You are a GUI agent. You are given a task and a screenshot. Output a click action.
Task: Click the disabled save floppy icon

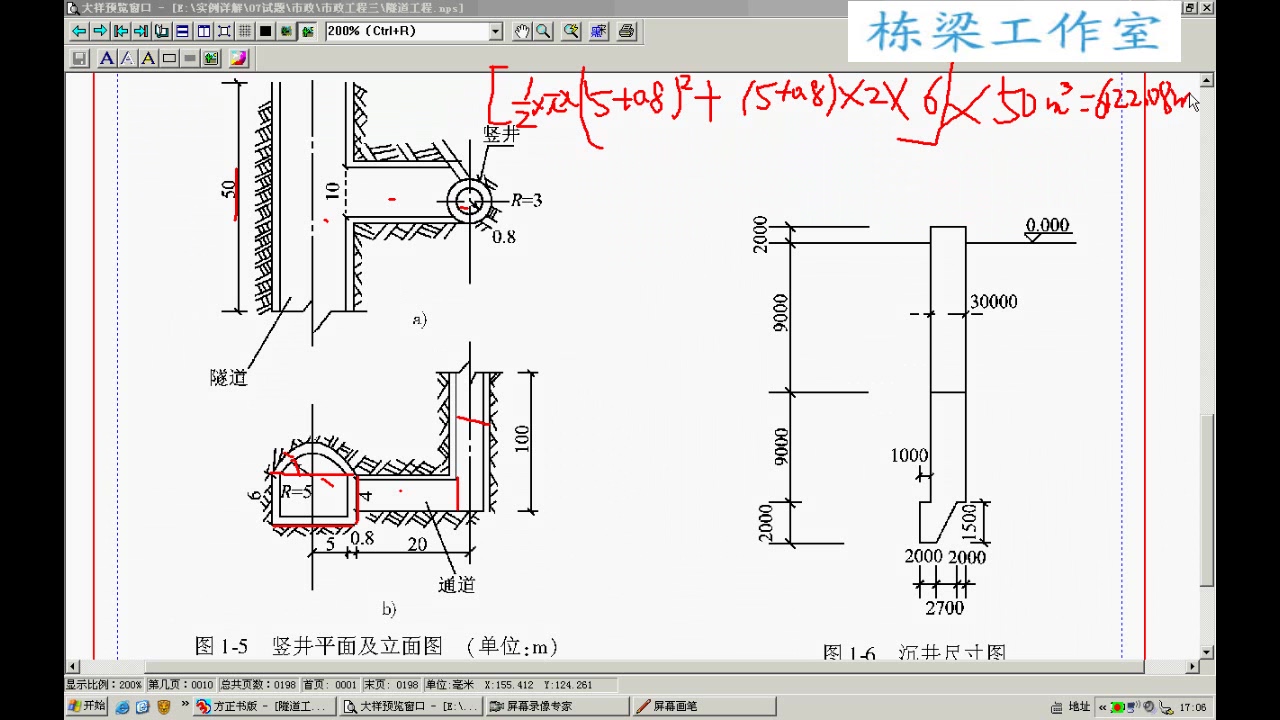[x=80, y=58]
